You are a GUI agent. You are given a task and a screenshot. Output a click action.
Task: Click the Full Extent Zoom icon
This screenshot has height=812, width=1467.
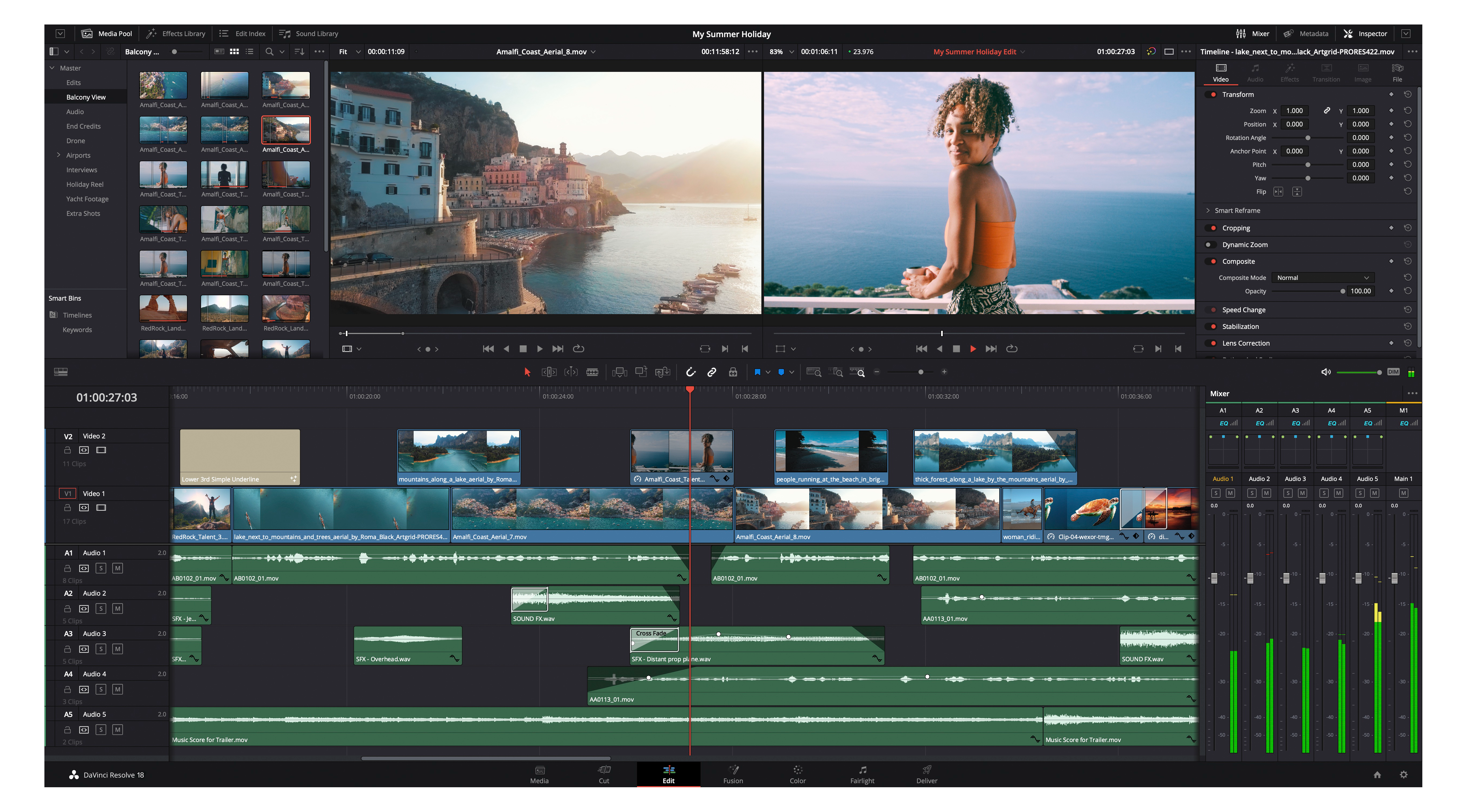click(814, 372)
